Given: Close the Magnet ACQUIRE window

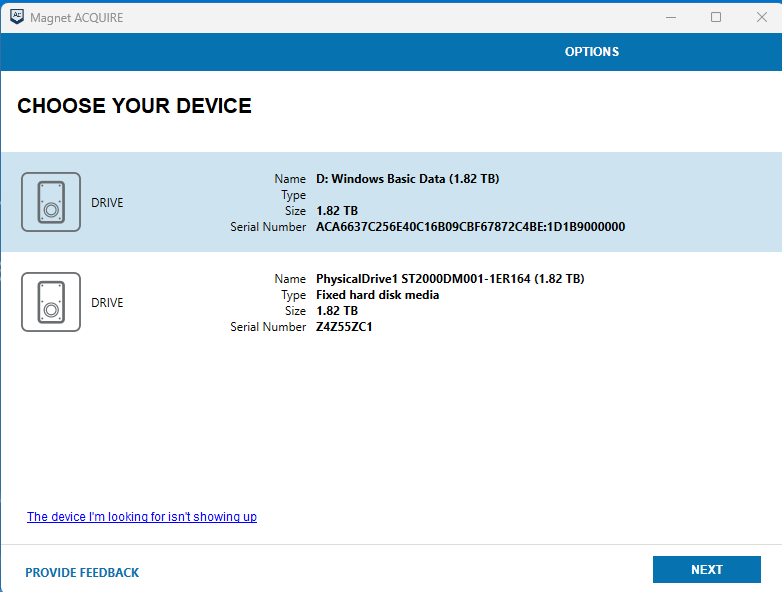Looking at the screenshot, I should 759,17.
